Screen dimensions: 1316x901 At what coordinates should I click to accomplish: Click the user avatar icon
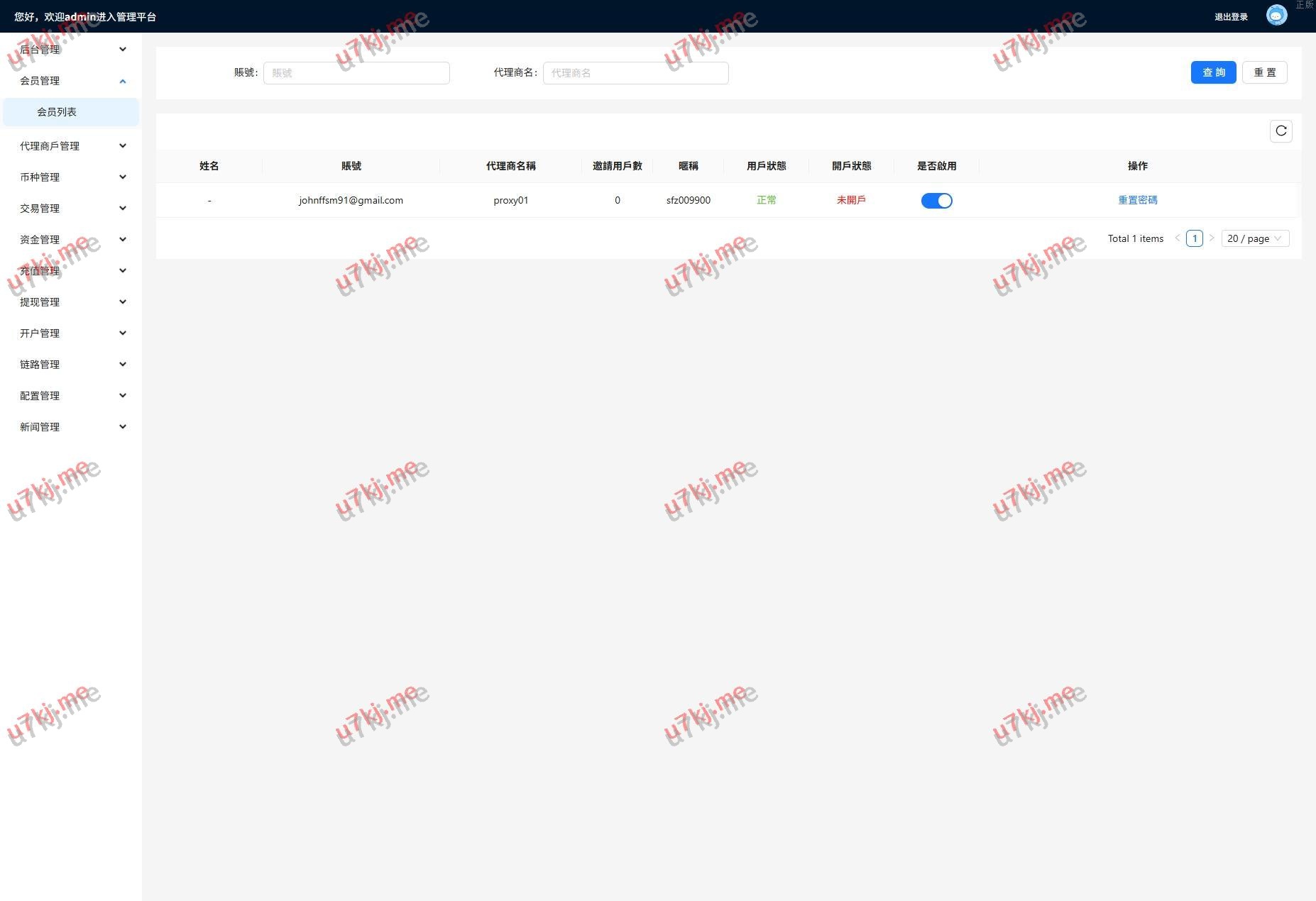point(1276,16)
